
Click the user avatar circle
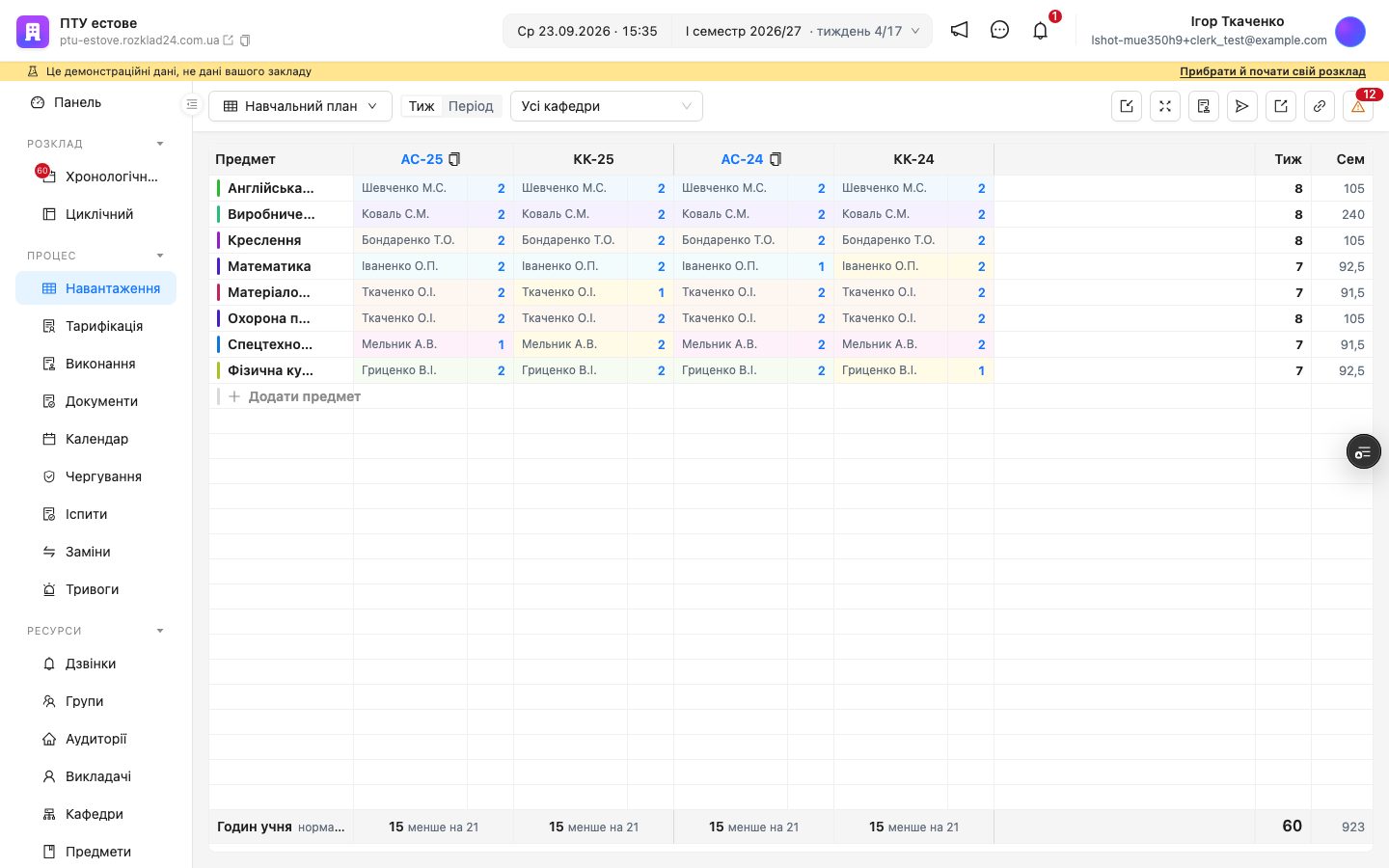pos(1350,31)
